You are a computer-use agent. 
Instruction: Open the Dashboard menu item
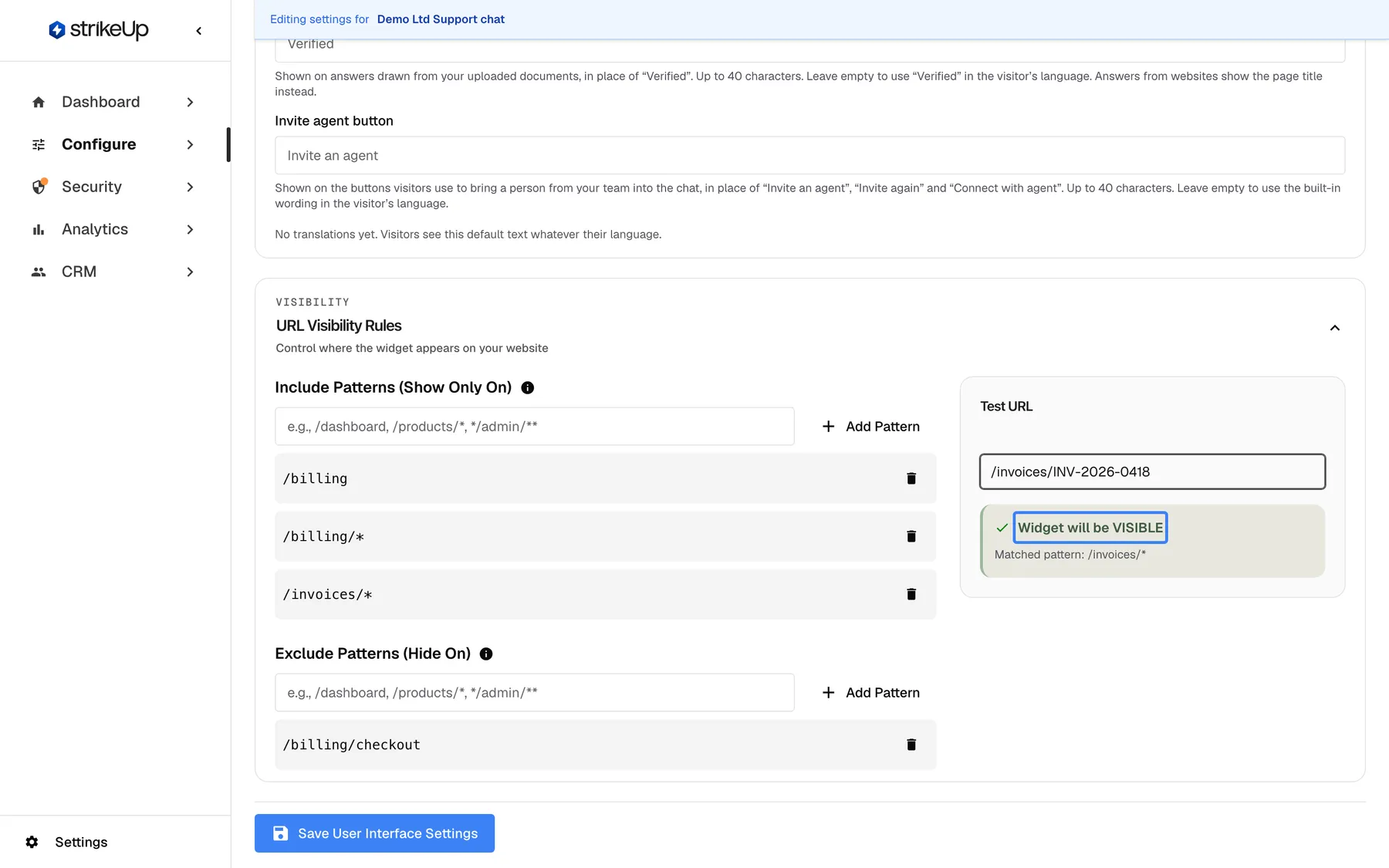114,102
